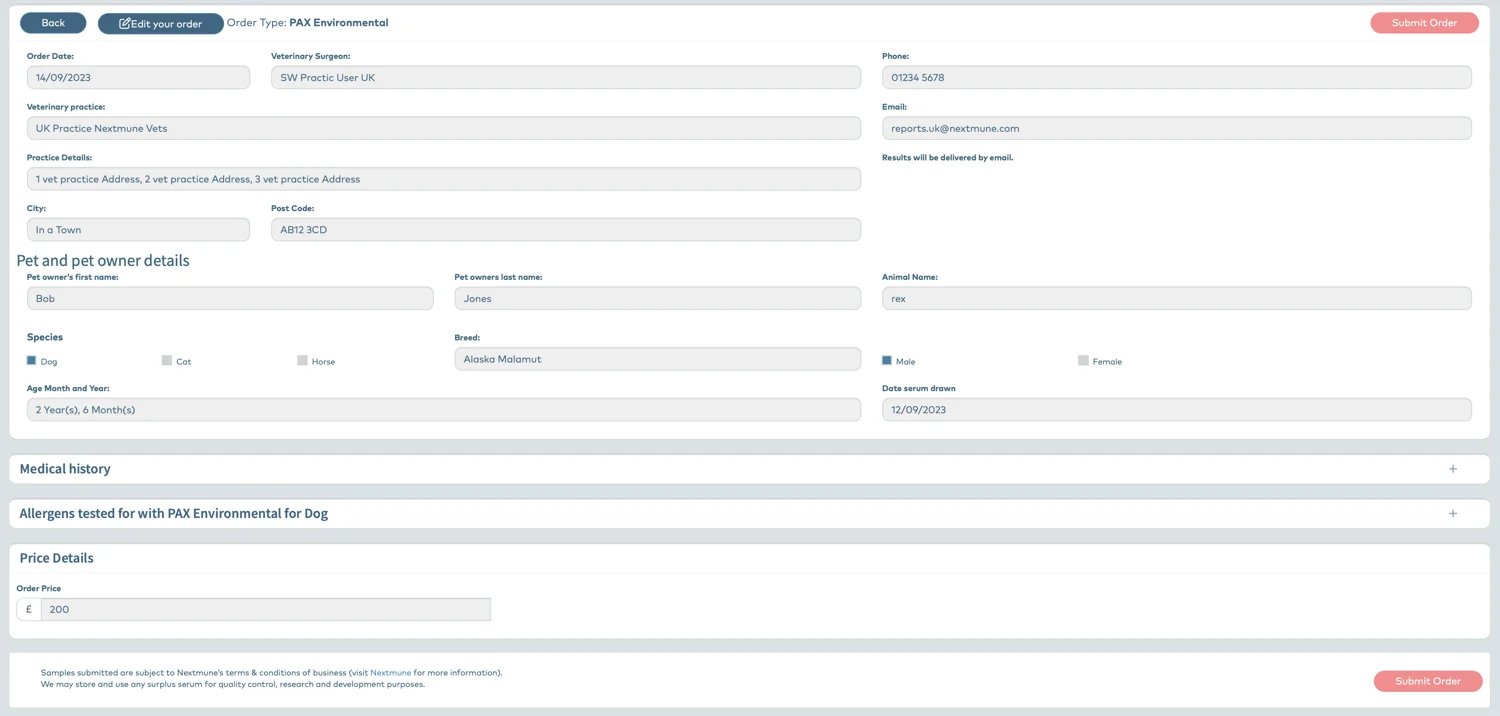Image resolution: width=1500 pixels, height=716 pixels.
Task: Click the Species label
Action: [45, 338]
